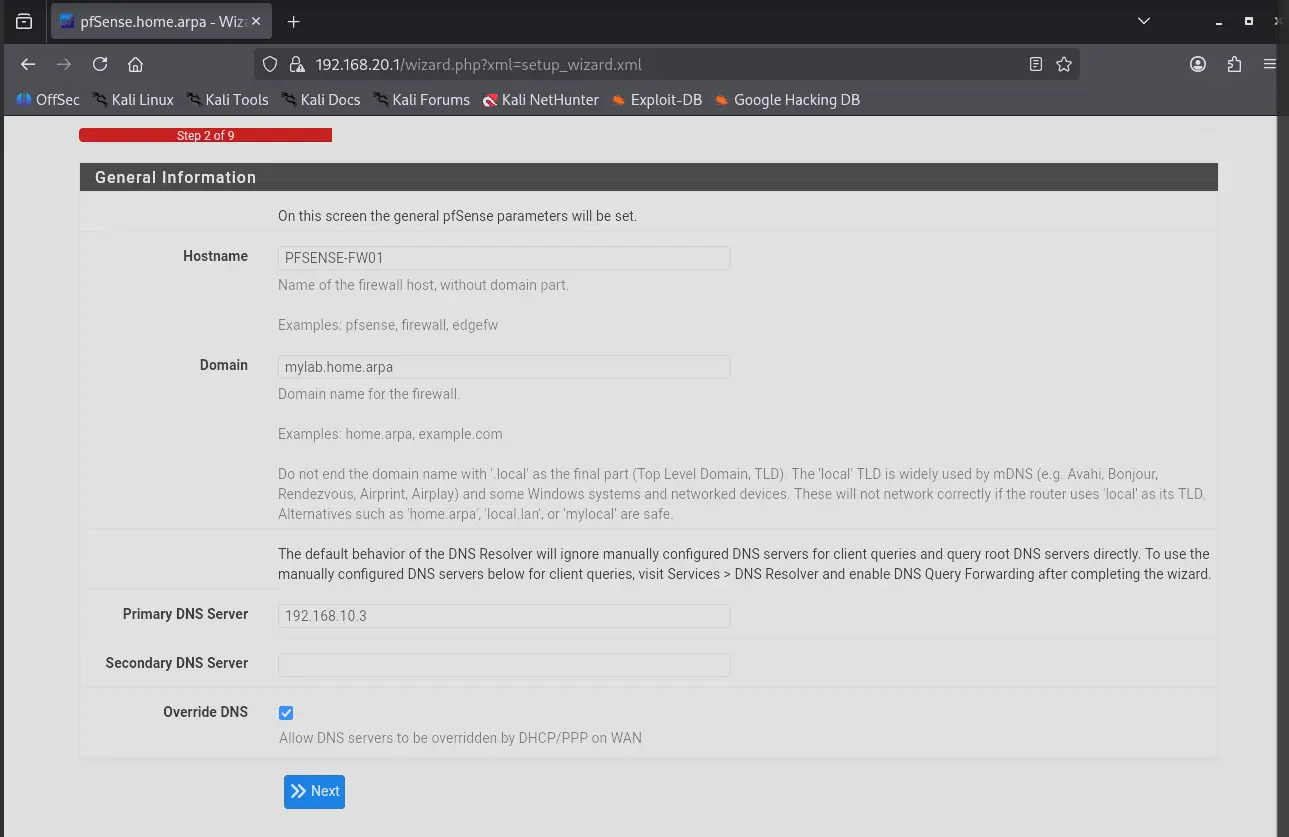The height and width of the screenshot is (837, 1289).
Task: Open the Kali Linux bookmark
Action: coord(133,99)
